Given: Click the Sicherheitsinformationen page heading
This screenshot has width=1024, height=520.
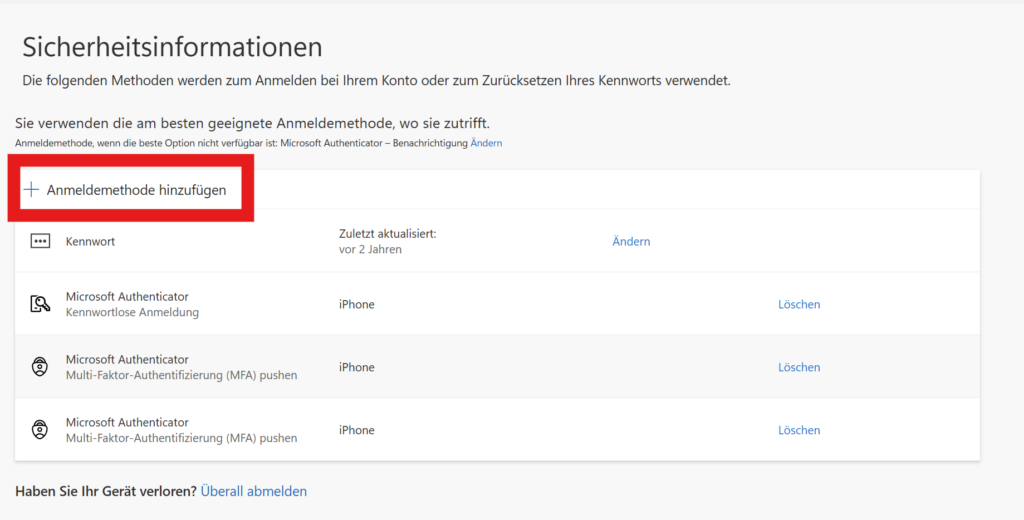Looking at the screenshot, I should 172,47.
